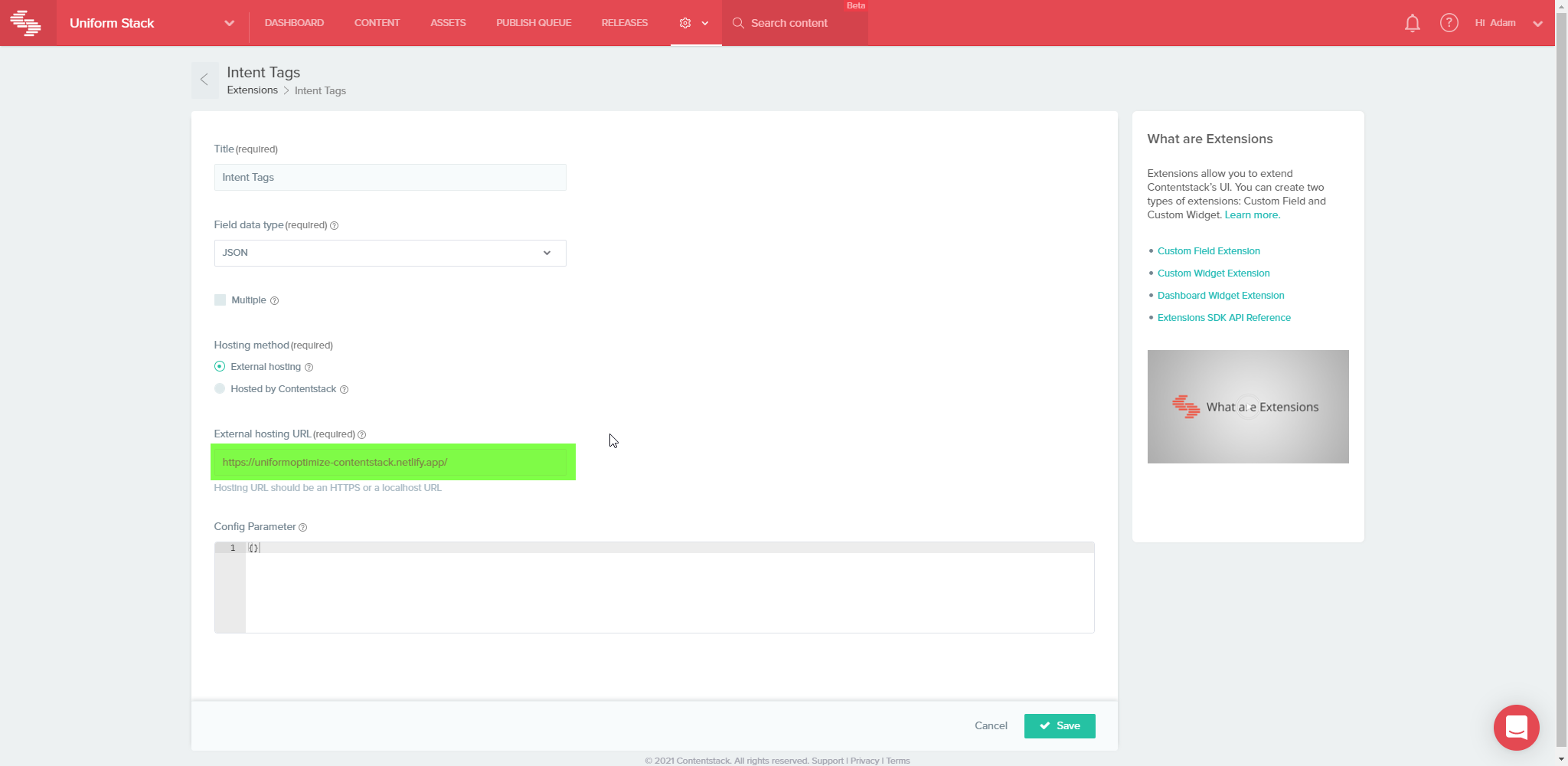Select Hosted by Contentstack radio button

pyautogui.click(x=220, y=389)
